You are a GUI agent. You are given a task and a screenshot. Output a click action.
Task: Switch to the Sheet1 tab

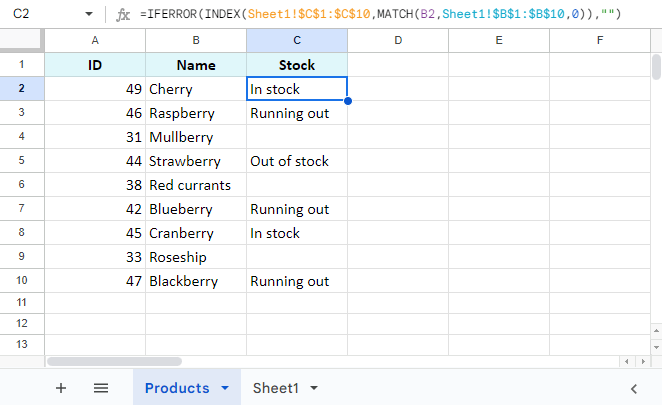click(x=275, y=388)
